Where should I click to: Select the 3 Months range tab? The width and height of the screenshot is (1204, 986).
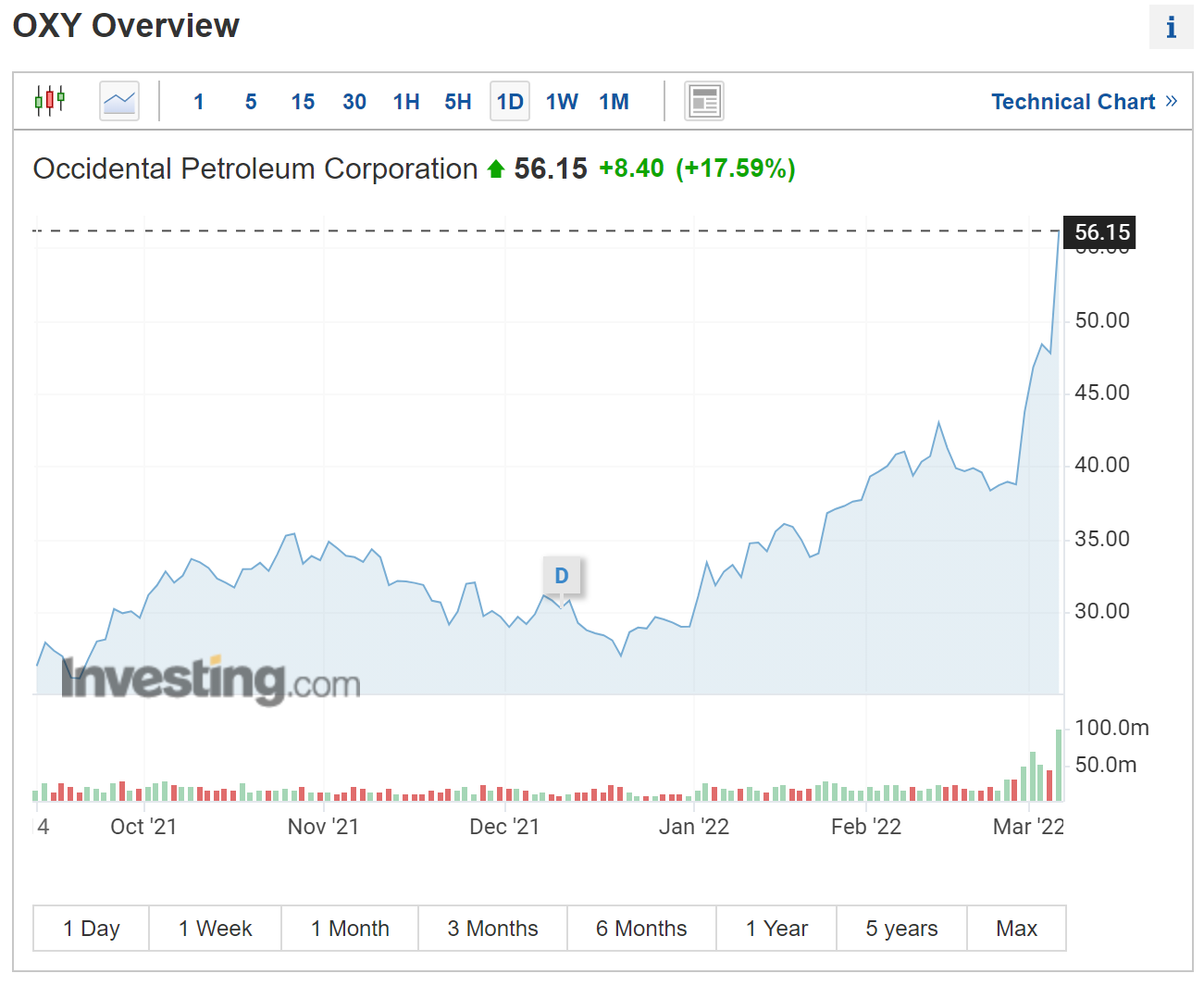(x=492, y=929)
